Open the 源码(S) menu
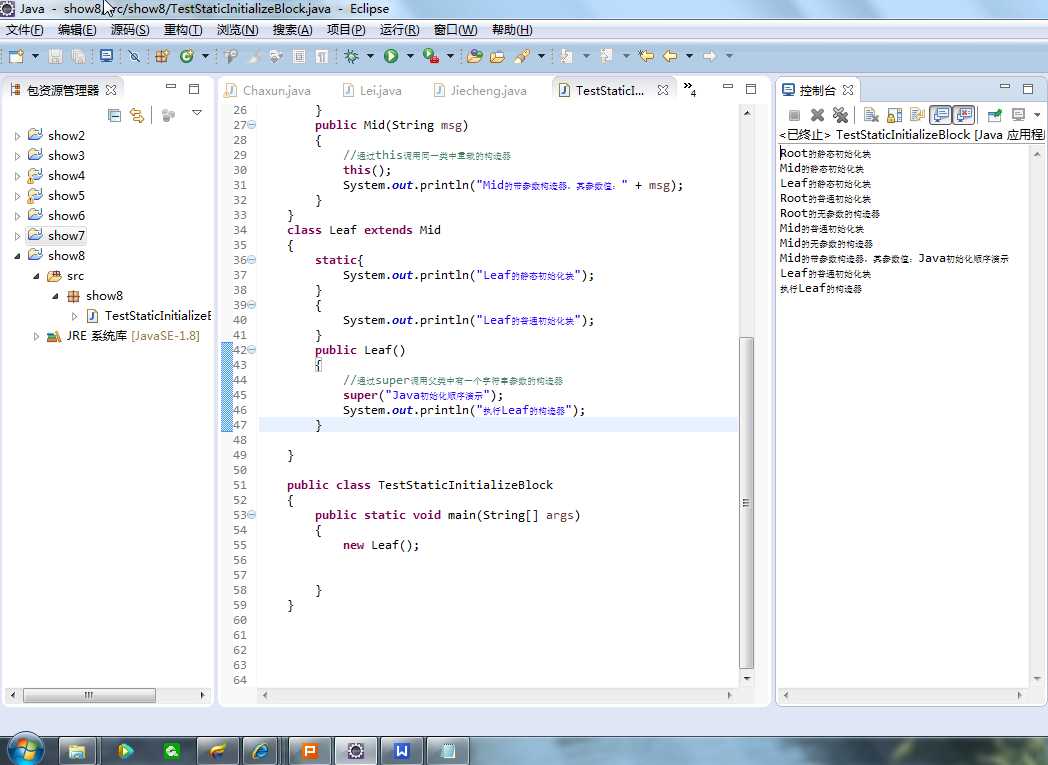The image size is (1048, 765). (130, 29)
